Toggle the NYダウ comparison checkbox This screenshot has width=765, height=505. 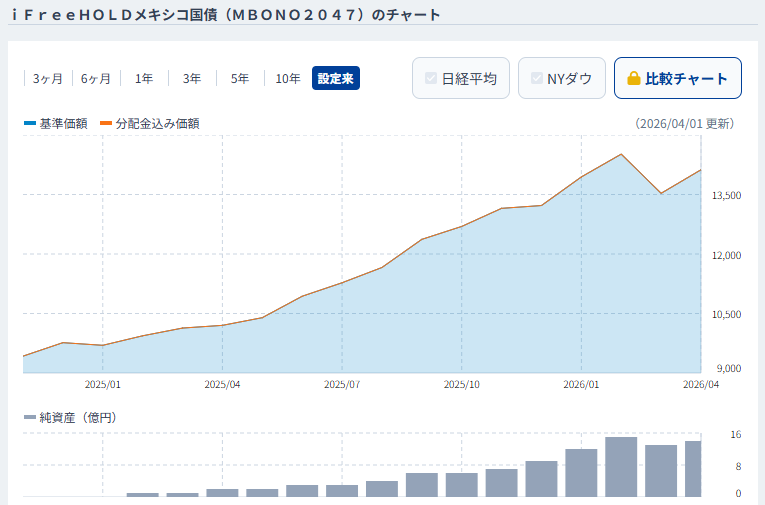(x=537, y=78)
